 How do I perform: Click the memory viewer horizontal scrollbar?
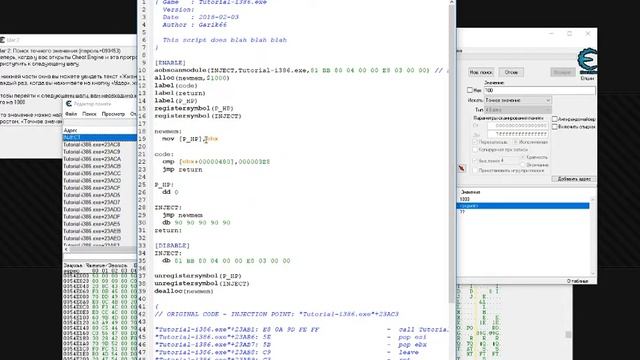pos(100,249)
